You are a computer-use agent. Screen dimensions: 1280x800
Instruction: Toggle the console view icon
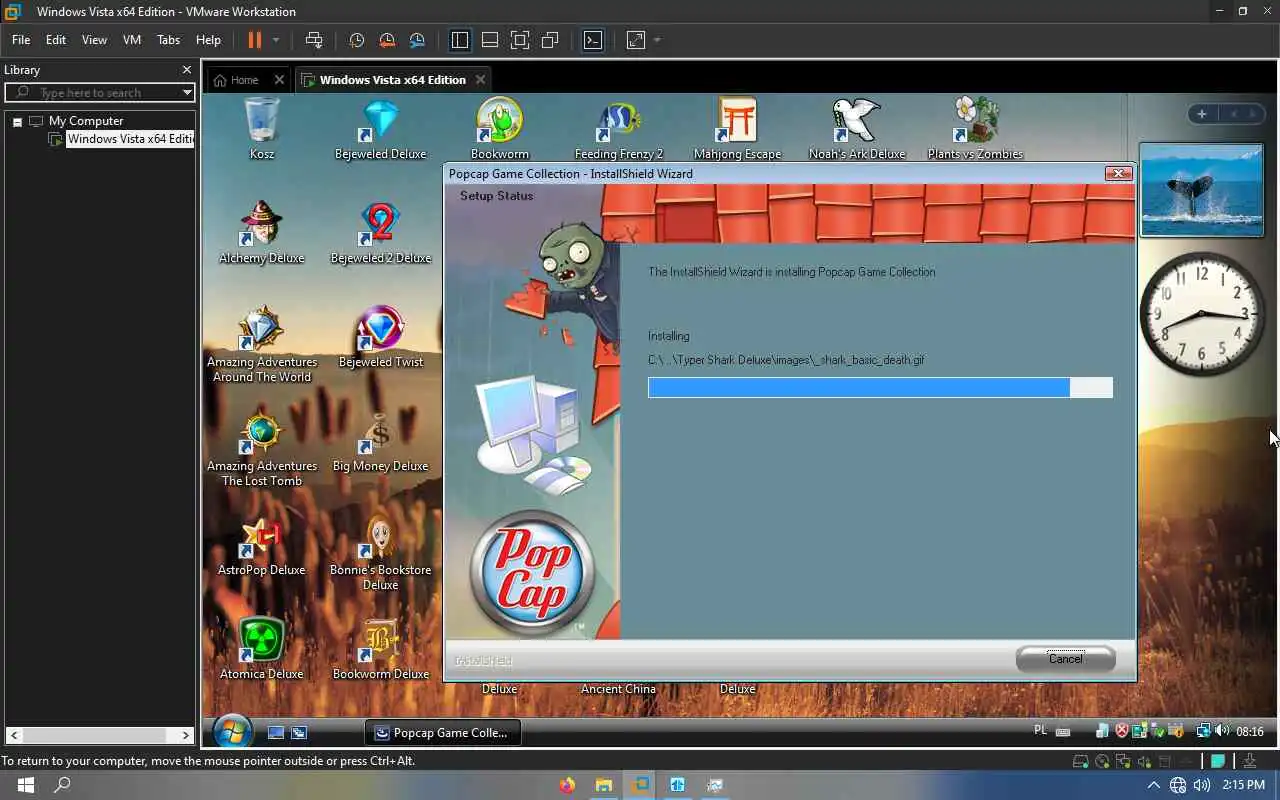point(593,40)
